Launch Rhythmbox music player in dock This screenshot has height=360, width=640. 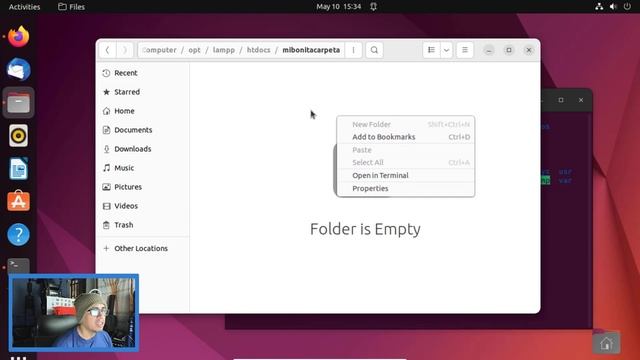click(18, 136)
